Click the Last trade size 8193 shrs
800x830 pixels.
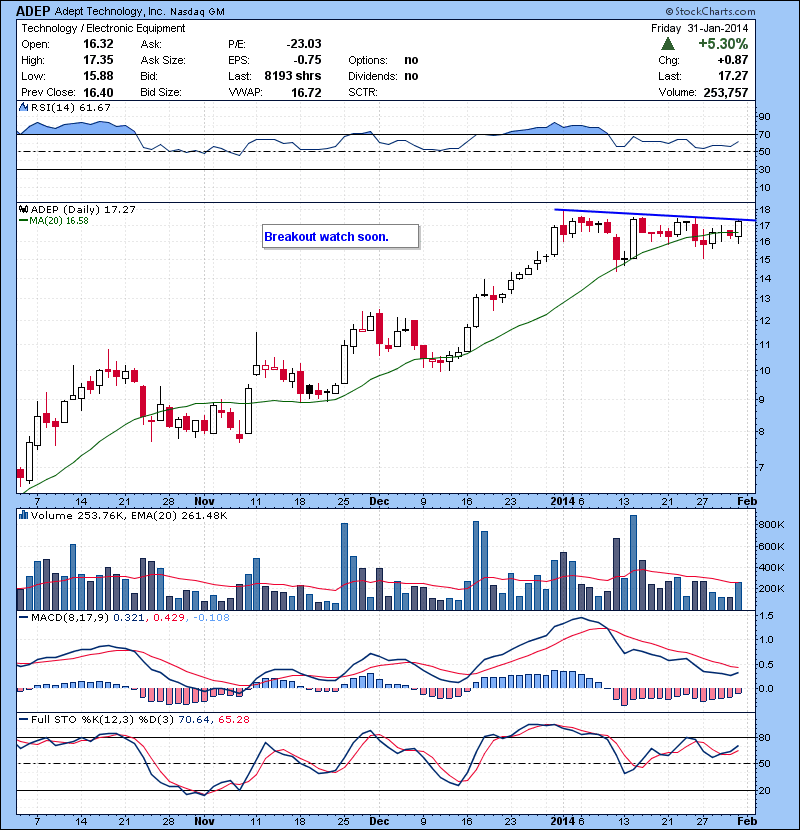(x=293, y=76)
